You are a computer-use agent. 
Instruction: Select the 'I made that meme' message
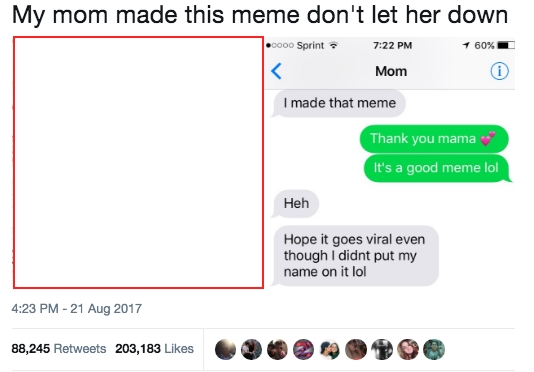[340, 103]
